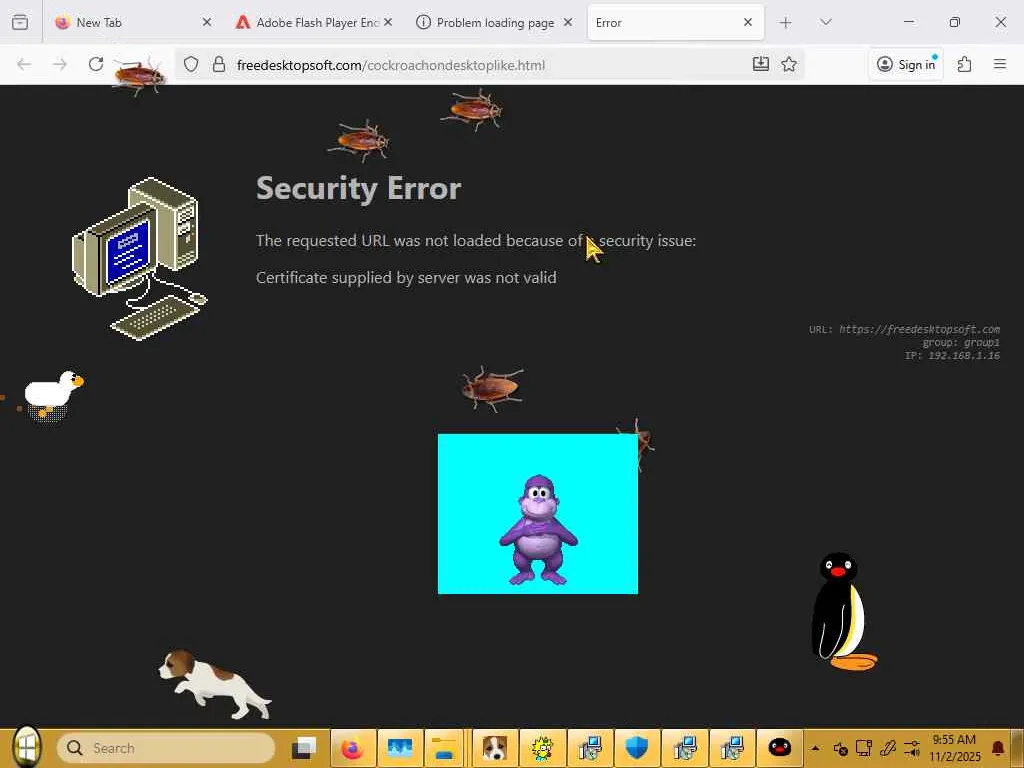The height and width of the screenshot is (768, 1024).
Task: Open Firefox from the taskbar
Action: pyautogui.click(x=352, y=748)
